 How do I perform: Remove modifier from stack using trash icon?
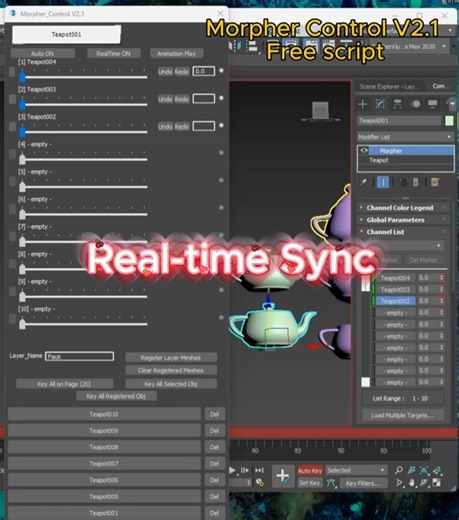416,182
